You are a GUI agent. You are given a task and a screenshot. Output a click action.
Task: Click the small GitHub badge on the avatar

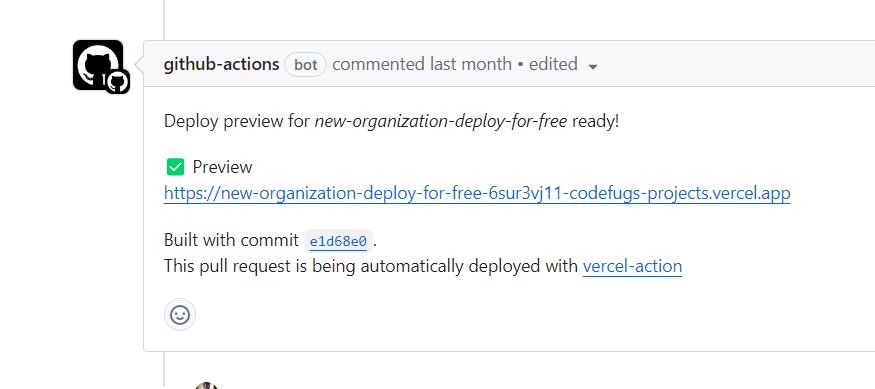pyautogui.click(x=118, y=83)
